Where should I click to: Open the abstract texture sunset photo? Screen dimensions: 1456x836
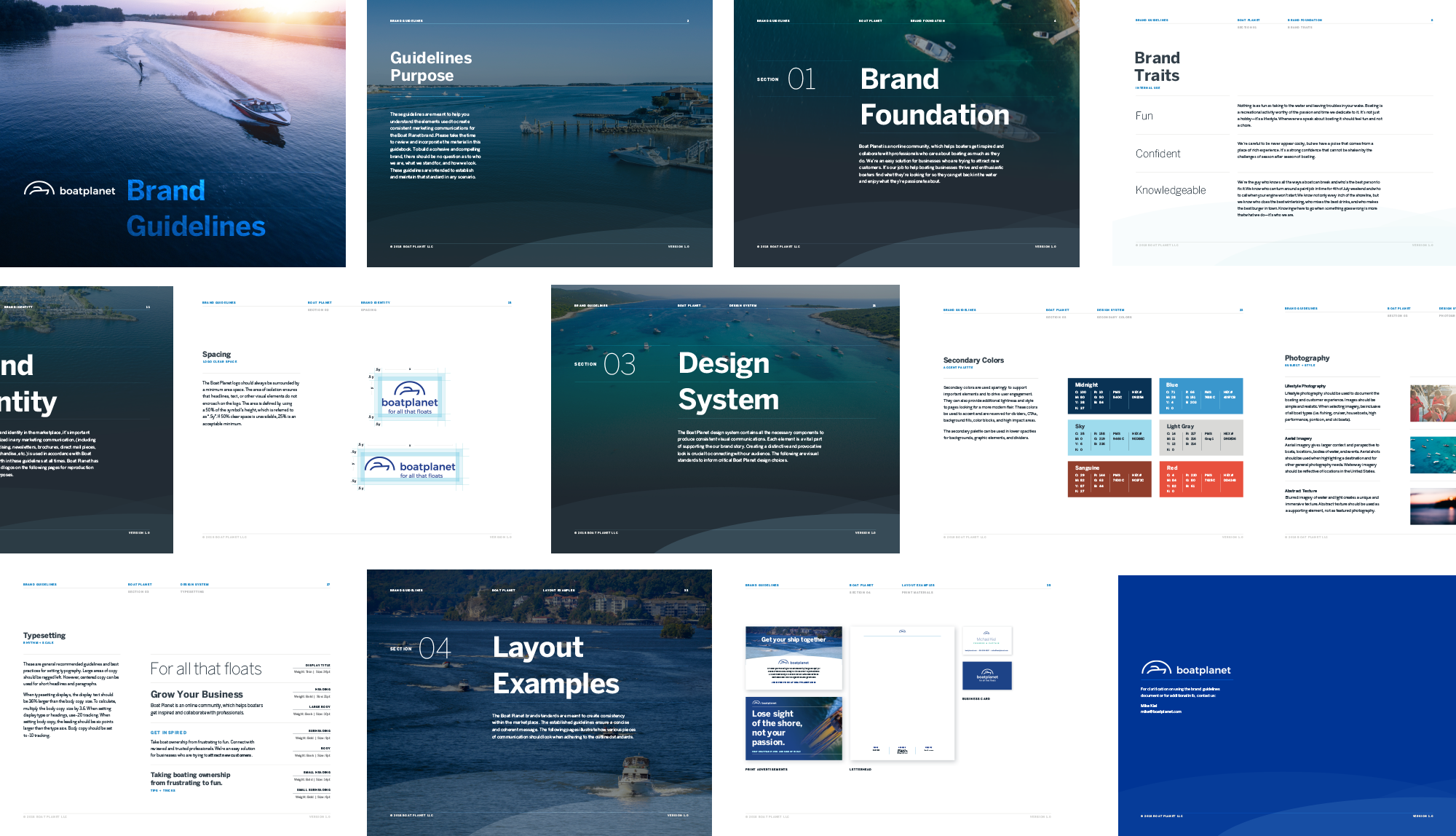[1433, 506]
